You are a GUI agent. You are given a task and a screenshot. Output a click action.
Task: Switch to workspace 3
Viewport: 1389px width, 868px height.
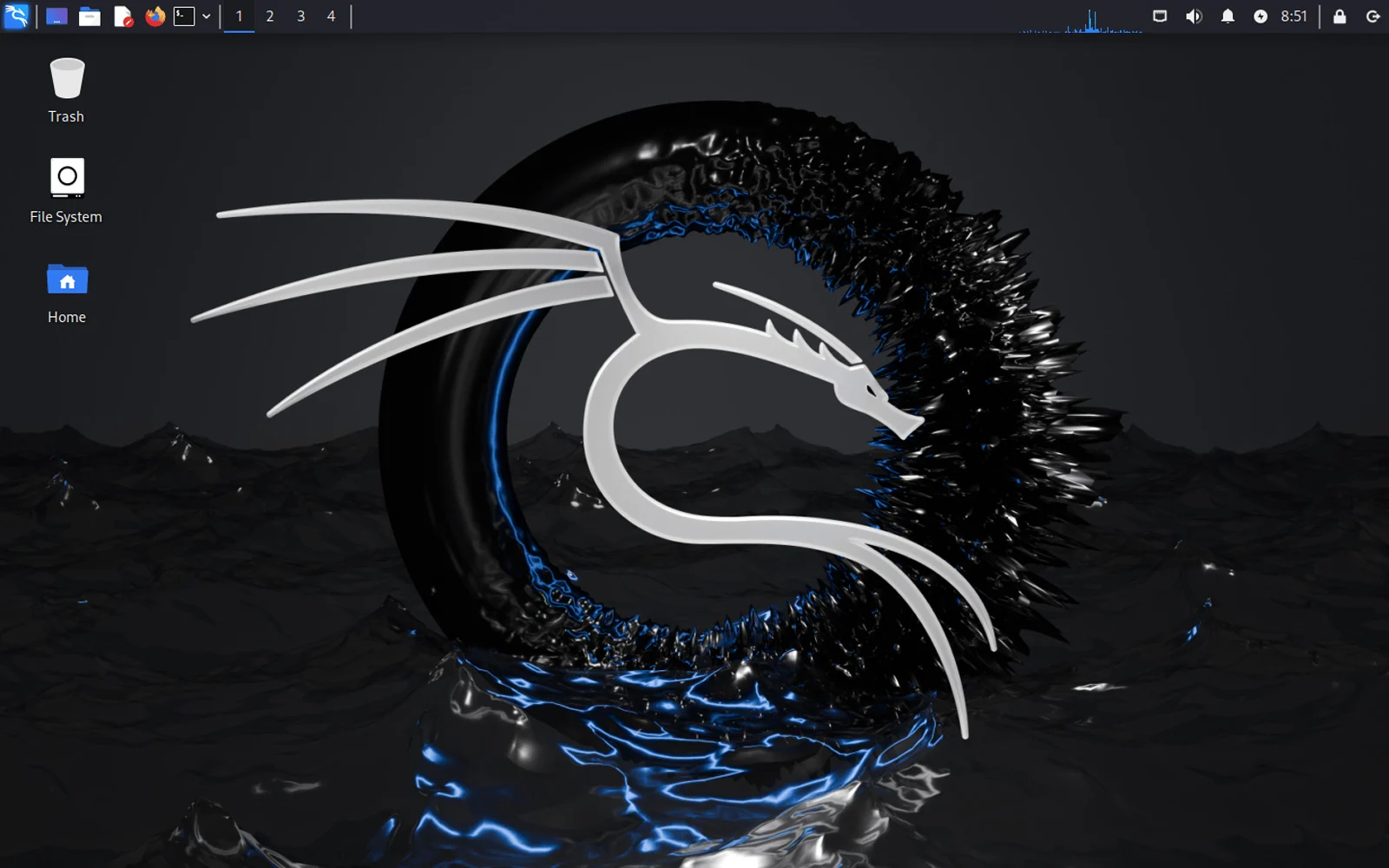pos(300,16)
